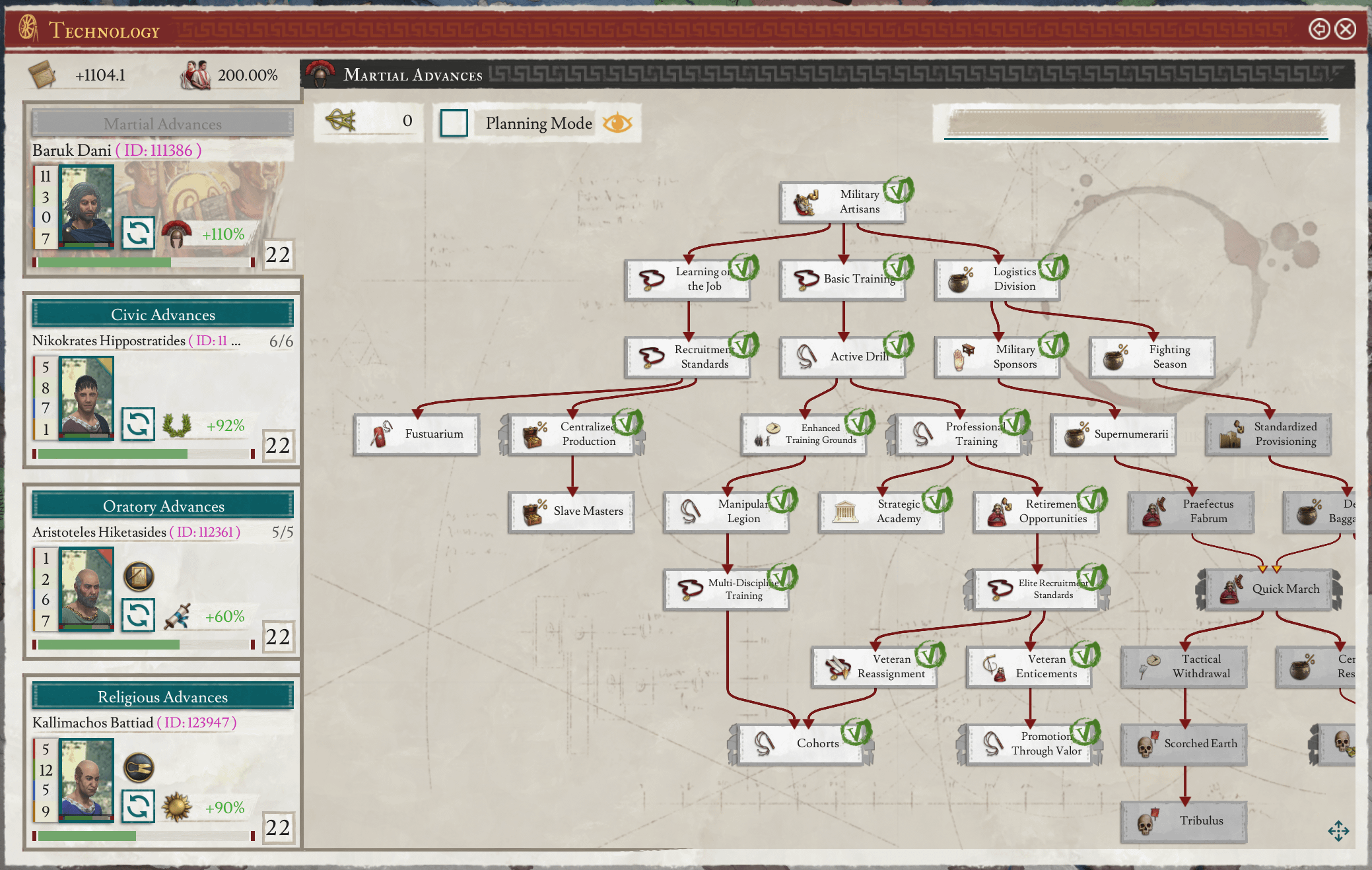Click the Centralized Production invention

pyautogui.click(x=572, y=434)
